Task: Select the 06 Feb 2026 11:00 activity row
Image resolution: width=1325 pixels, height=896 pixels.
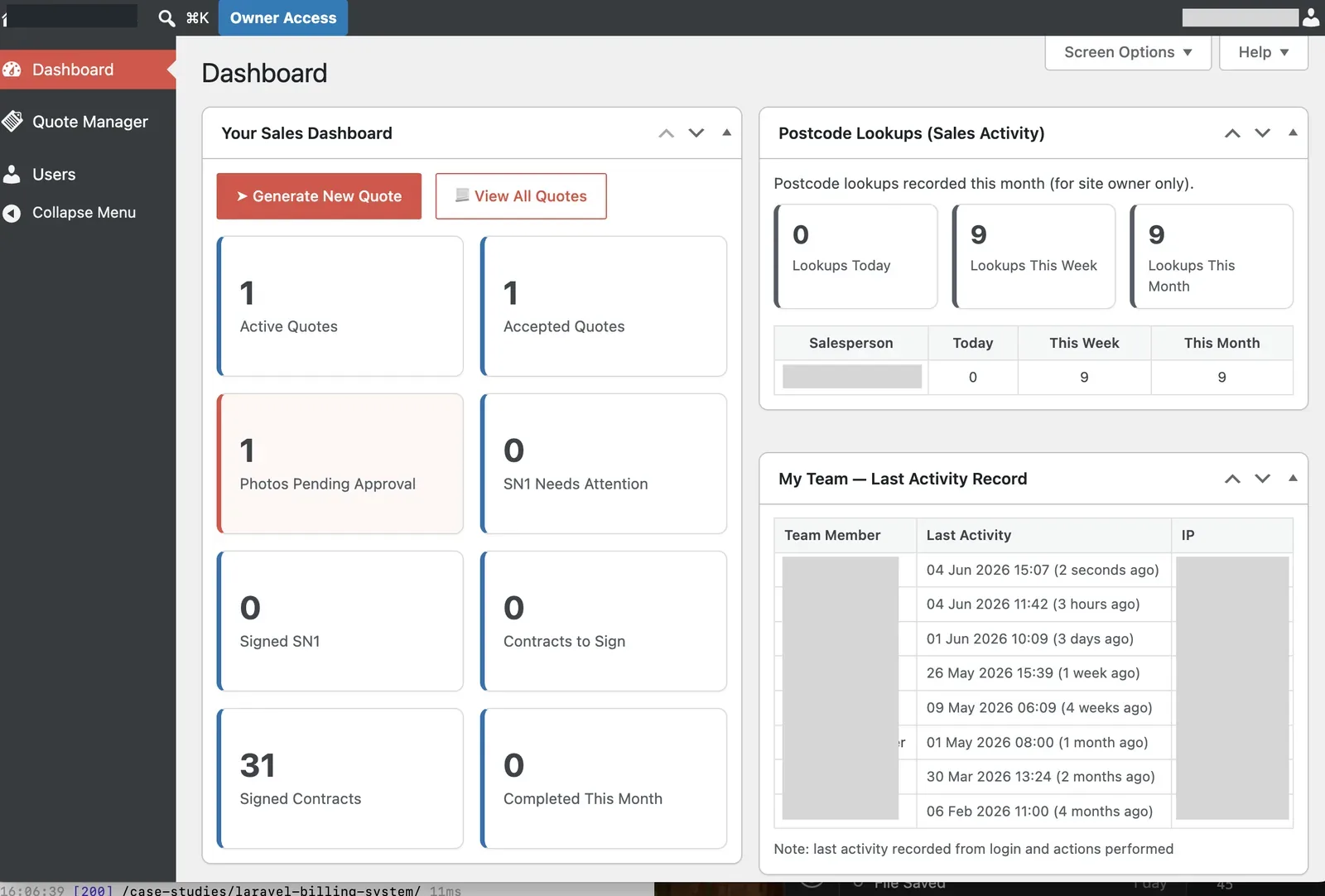Action: pyautogui.click(x=1033, y=812)
